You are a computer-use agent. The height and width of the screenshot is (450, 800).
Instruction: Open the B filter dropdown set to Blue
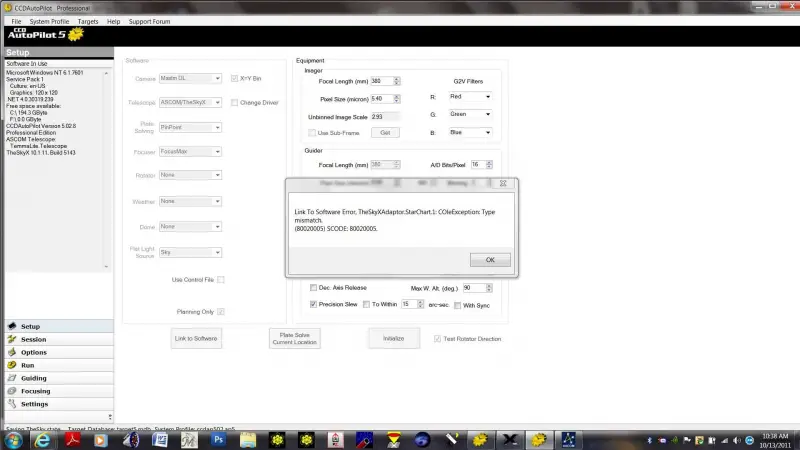470,132
